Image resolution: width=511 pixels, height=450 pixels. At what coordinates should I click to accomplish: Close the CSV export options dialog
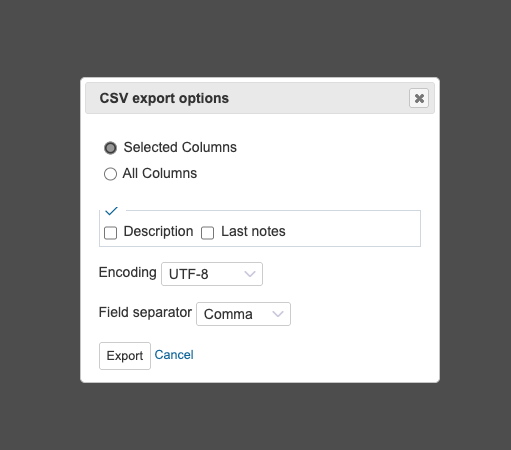click(419, 98)
